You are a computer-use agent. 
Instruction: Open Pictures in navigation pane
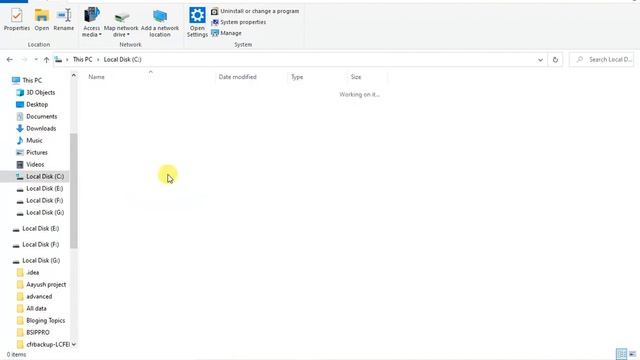pyautogui.click(x=37, y=153)
